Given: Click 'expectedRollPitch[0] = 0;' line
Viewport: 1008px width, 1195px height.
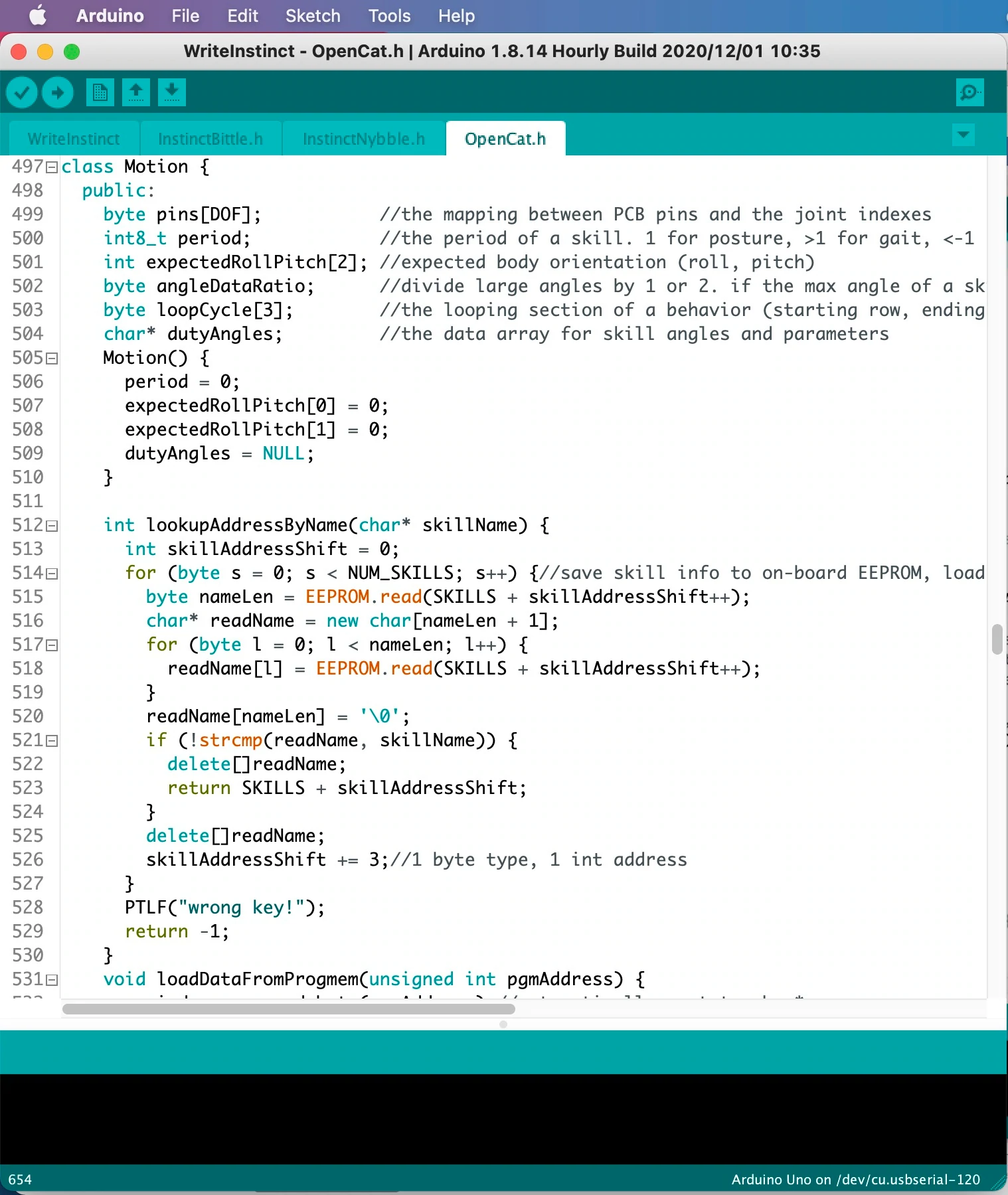Looking at the screenshot, I should [x=256, y=406].
